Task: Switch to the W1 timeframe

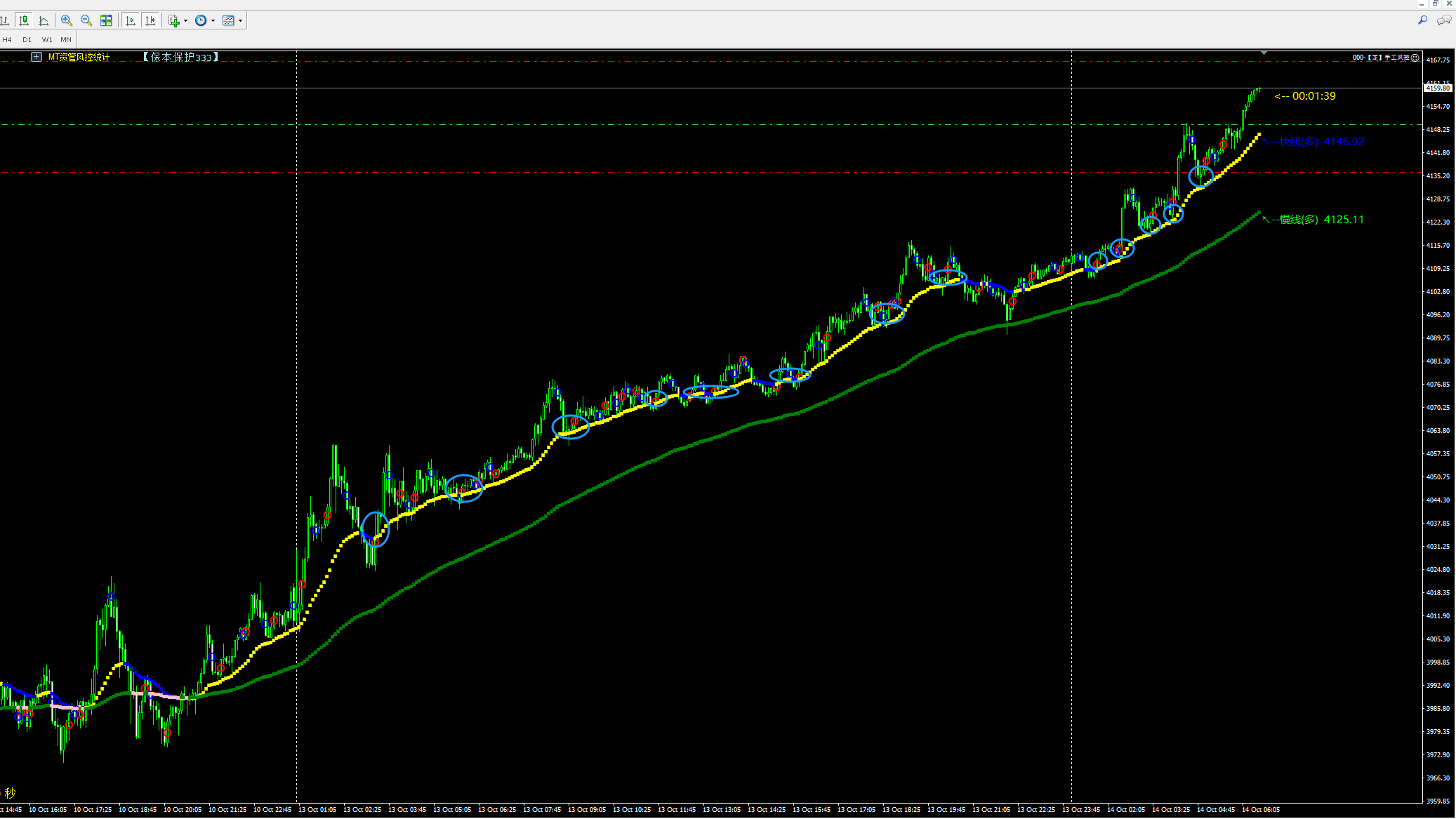Action: coord(46,39)
